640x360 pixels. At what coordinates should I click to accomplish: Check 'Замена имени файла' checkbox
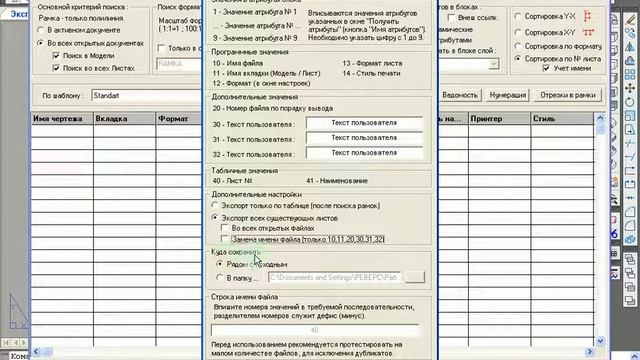(x=224, y=239)
